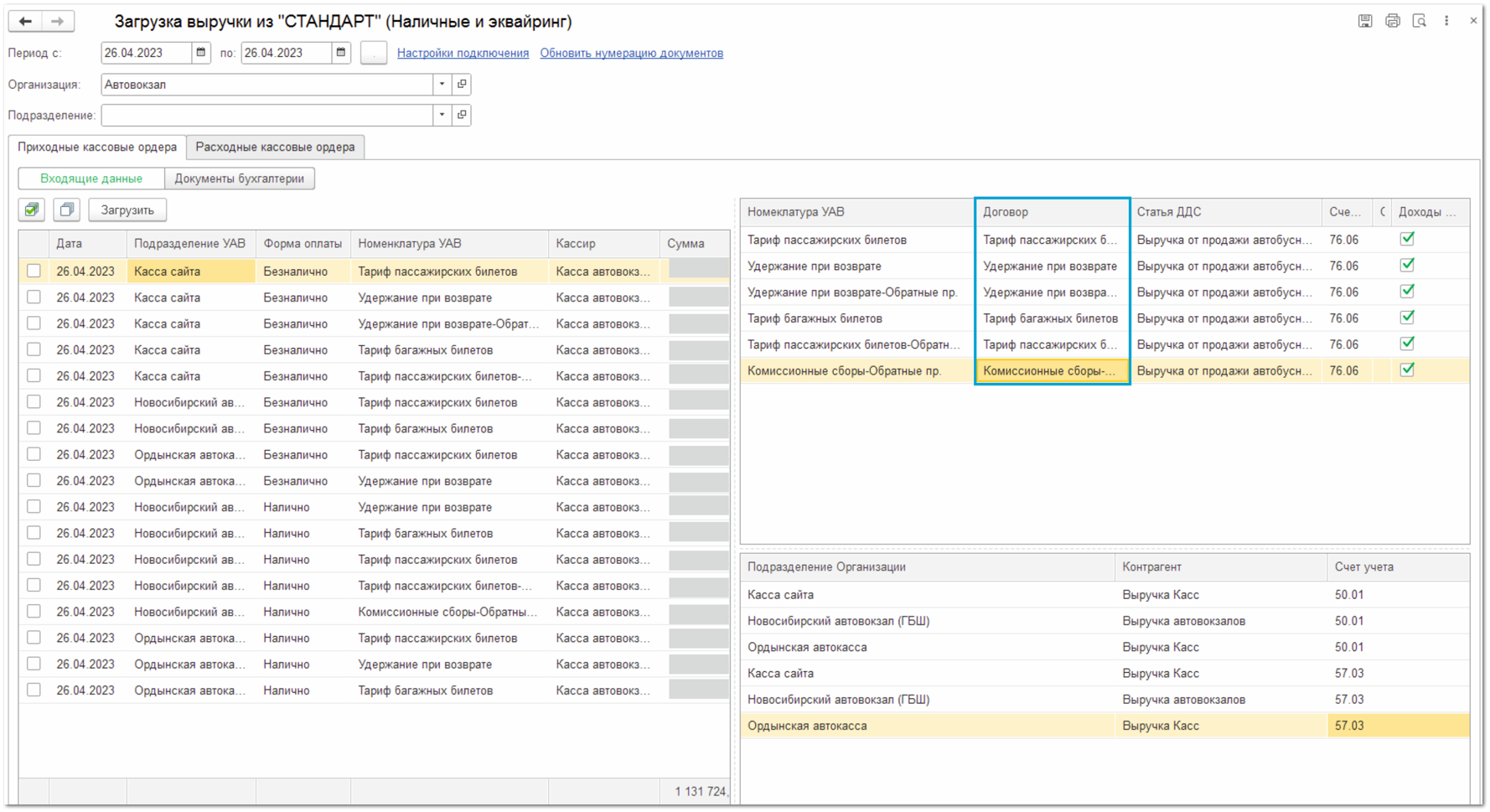1490x812 pixels.
Task: Check all rows with the green checkmark icon
Action: [x=32, y=209]
